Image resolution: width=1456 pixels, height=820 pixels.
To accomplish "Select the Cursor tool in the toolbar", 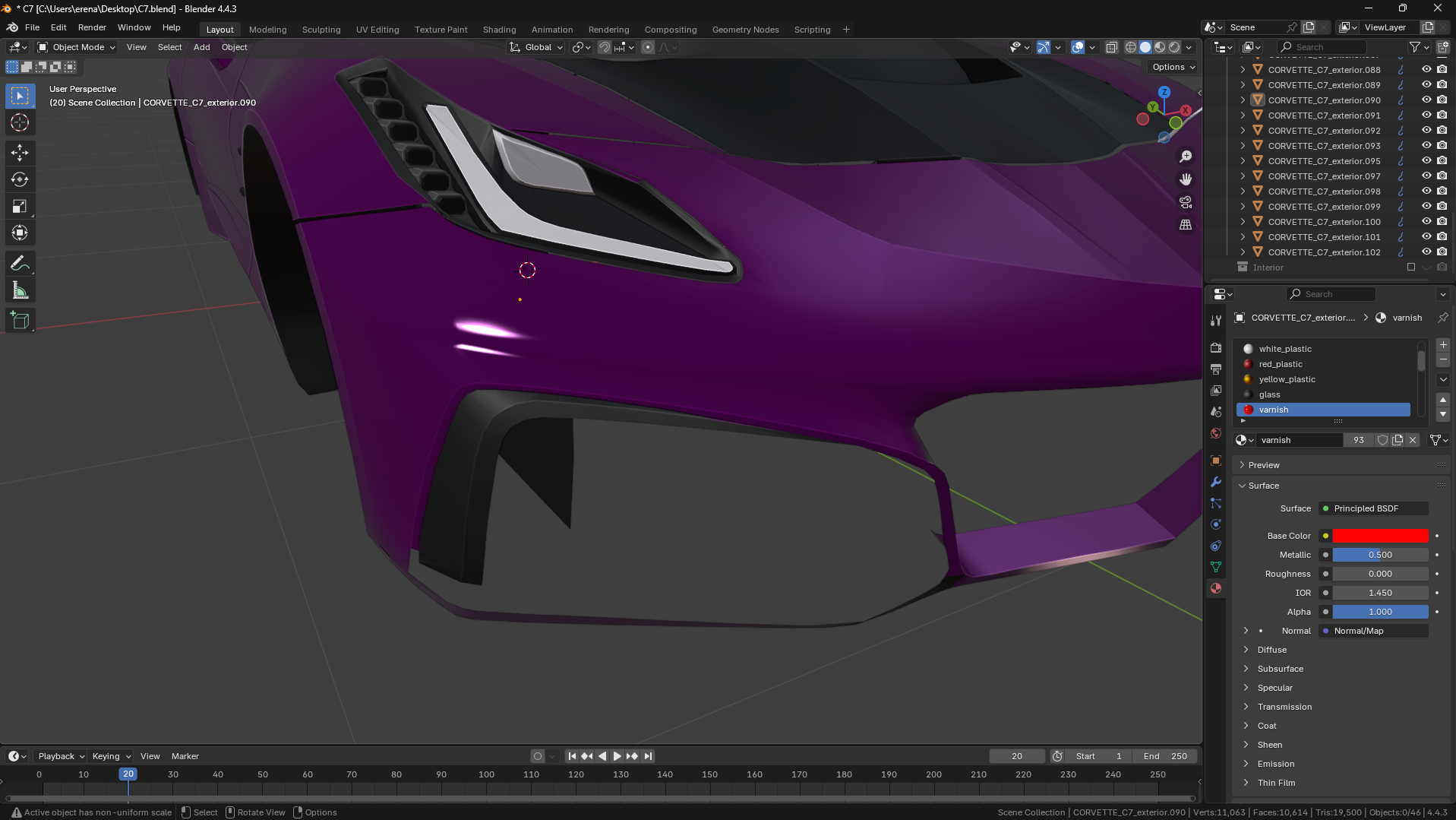I will [x=20, y=122].
